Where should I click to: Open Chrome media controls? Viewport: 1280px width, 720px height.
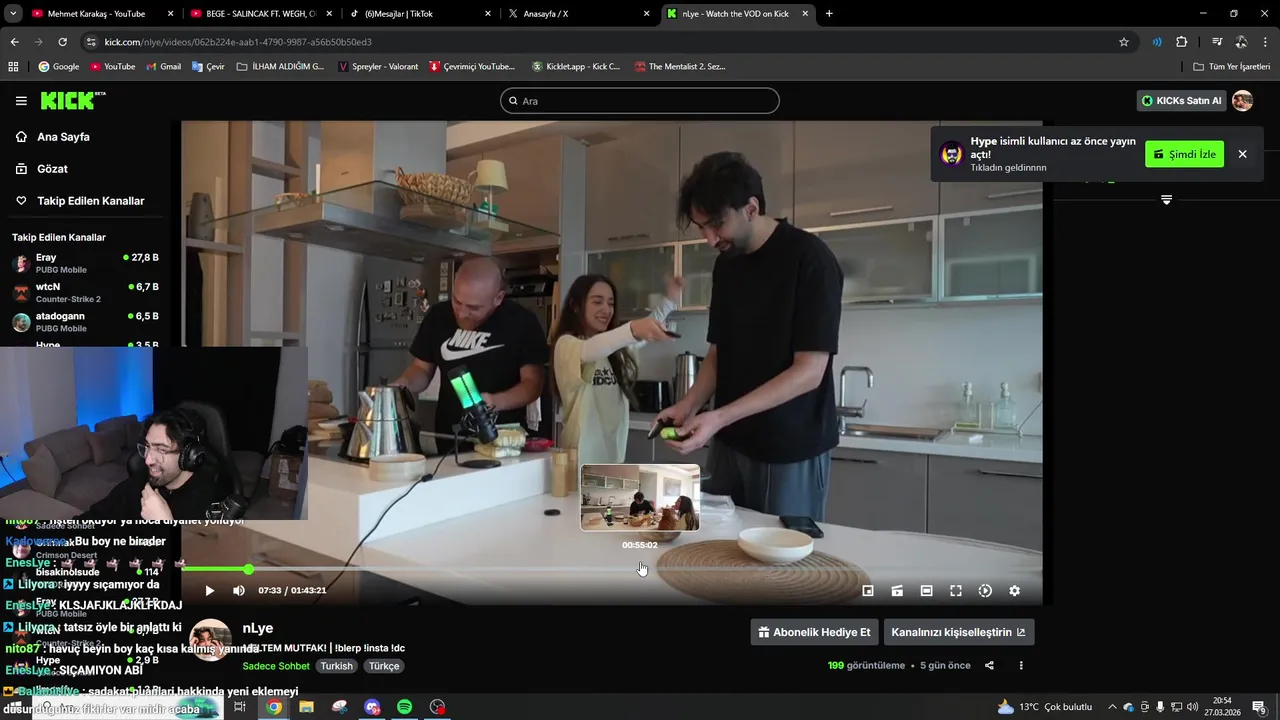[1217, 42]
